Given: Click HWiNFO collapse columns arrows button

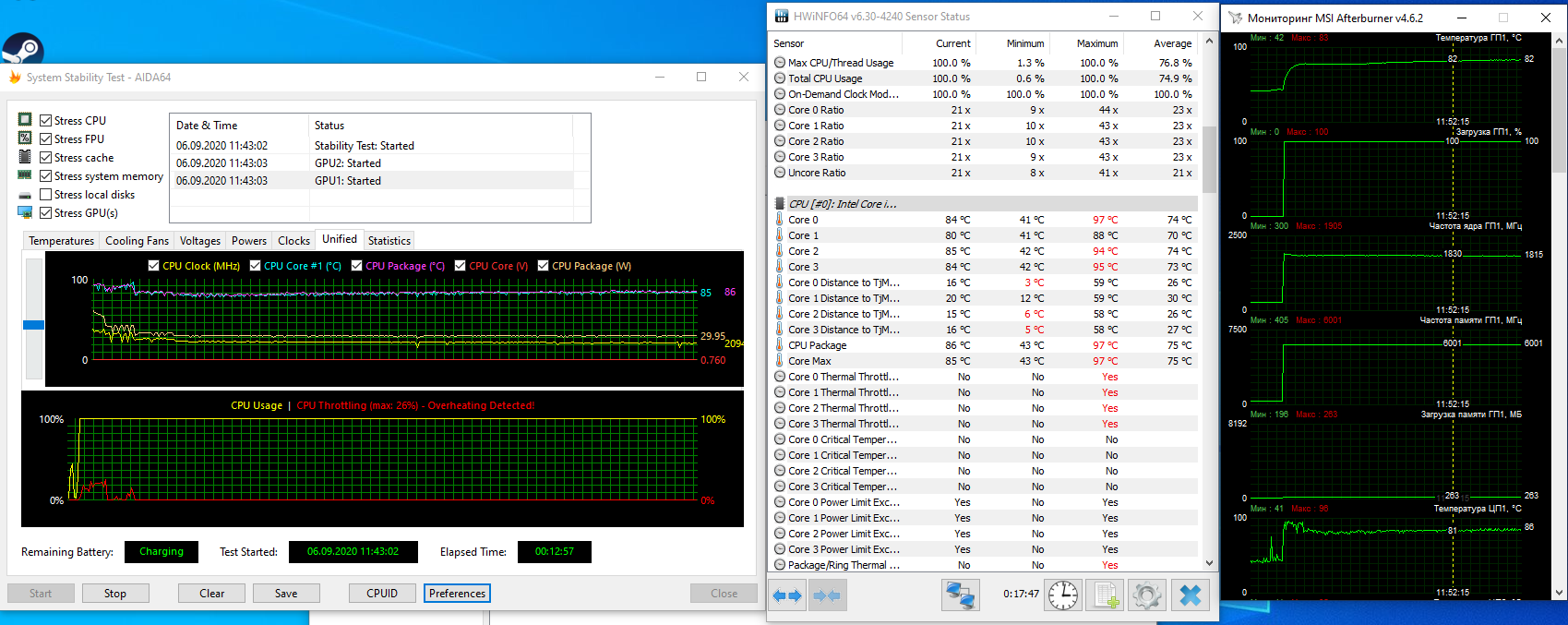Looking at the screenshot, I should point(827,595).
